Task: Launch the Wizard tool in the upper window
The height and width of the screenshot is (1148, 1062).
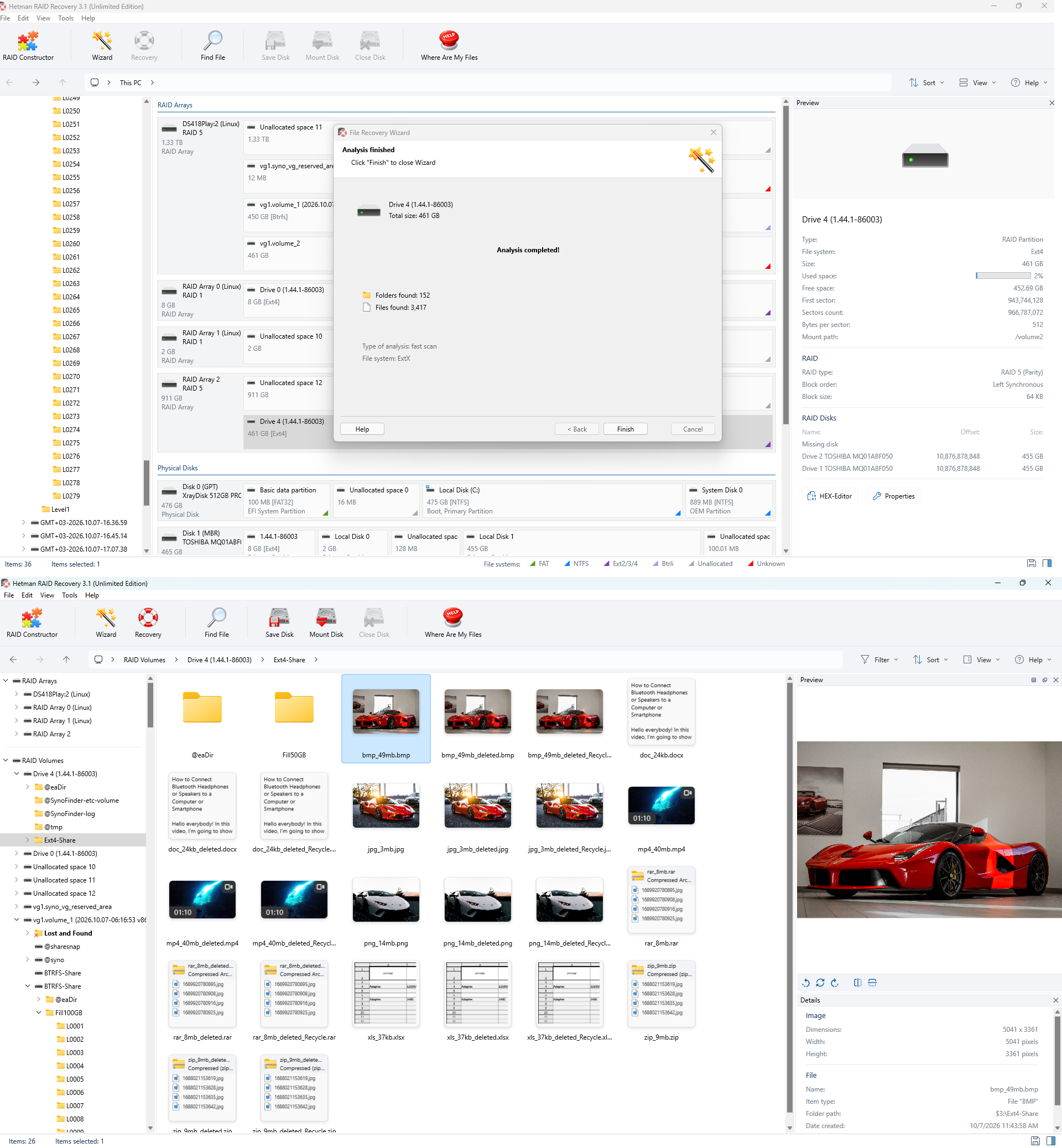Action: pyautogui.click(x=102, y=45)
